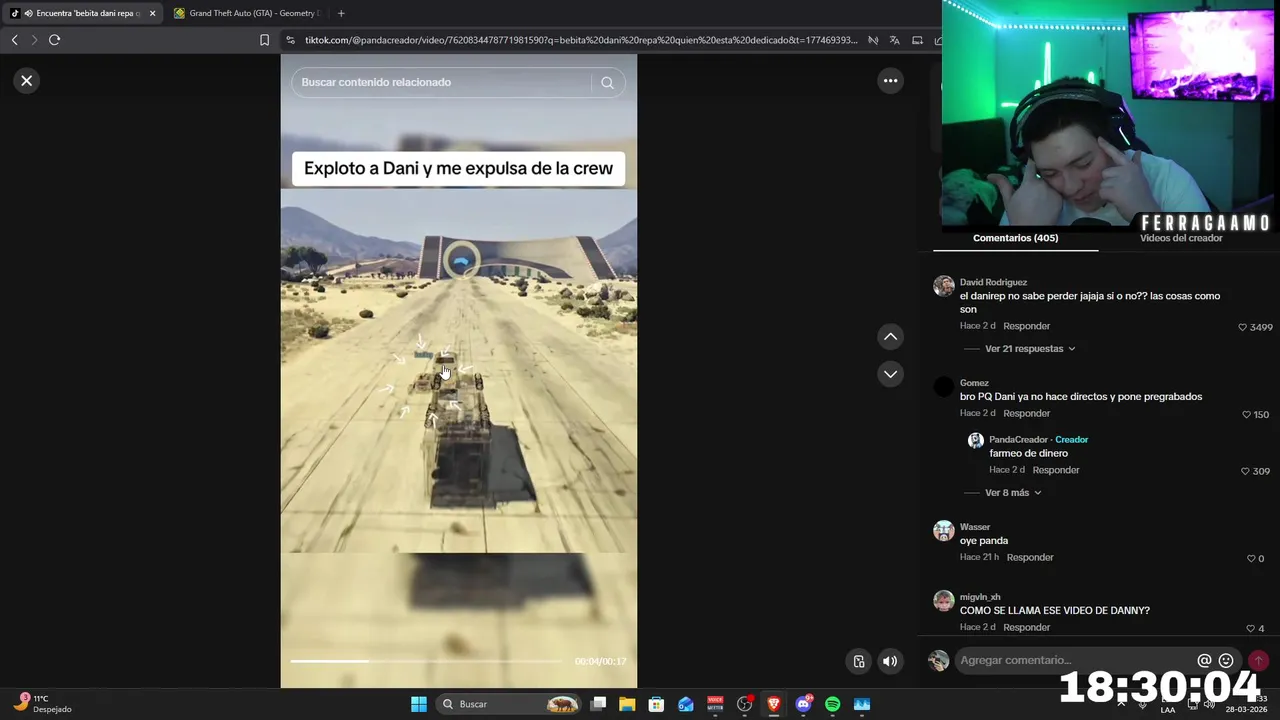Open Outlook from taskbar

click(685, 704)
